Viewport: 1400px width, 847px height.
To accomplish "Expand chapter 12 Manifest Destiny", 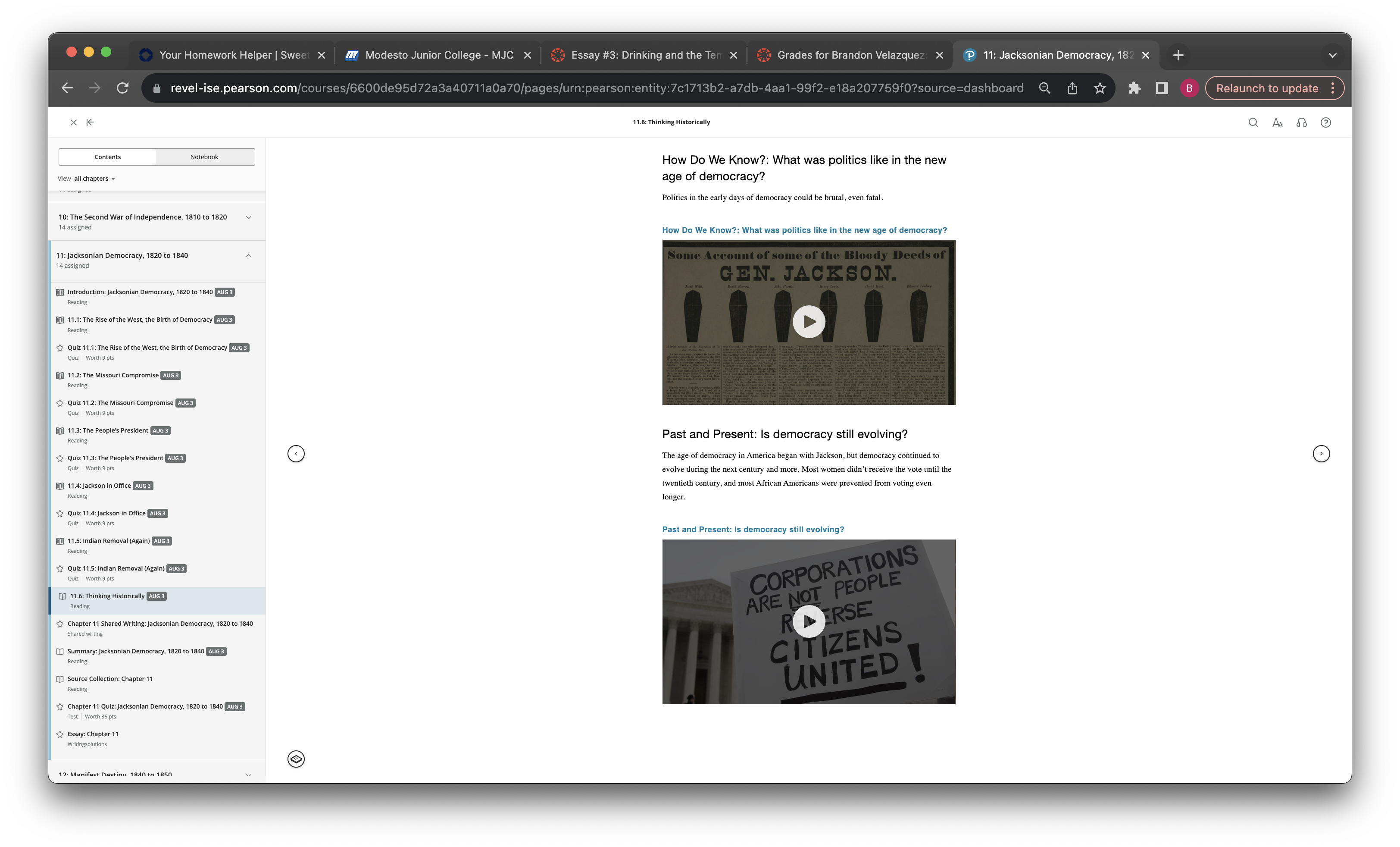I will [248, 775].
